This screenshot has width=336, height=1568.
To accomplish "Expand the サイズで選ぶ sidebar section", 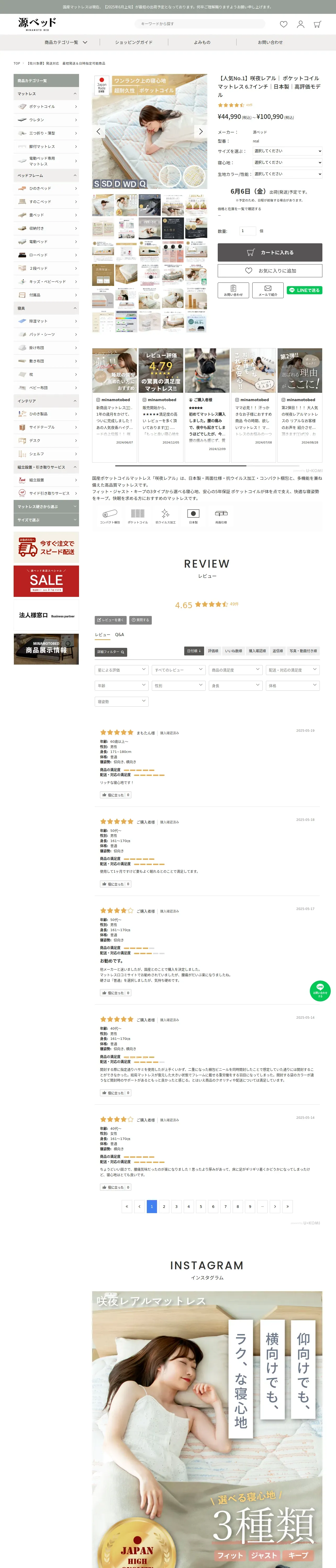I will [x=46, y=520].
